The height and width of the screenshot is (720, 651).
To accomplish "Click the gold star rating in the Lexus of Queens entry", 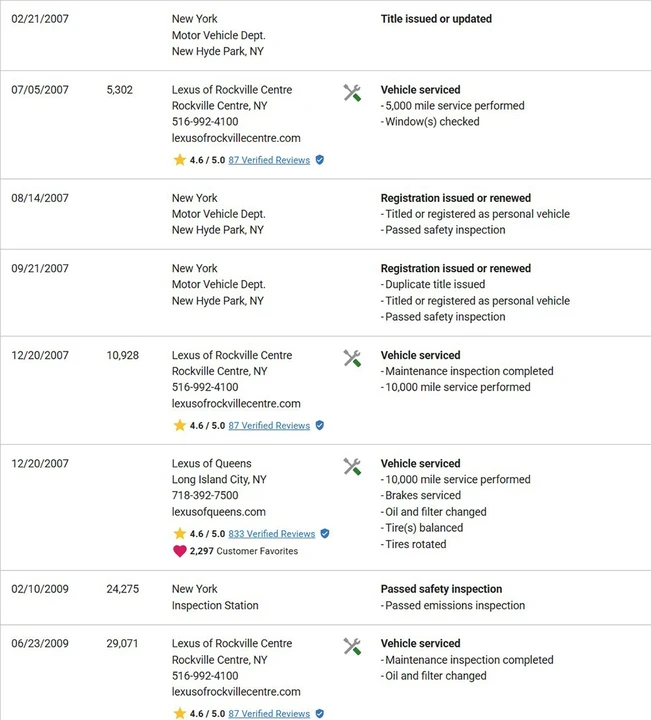I will click(x=180, y=533).
